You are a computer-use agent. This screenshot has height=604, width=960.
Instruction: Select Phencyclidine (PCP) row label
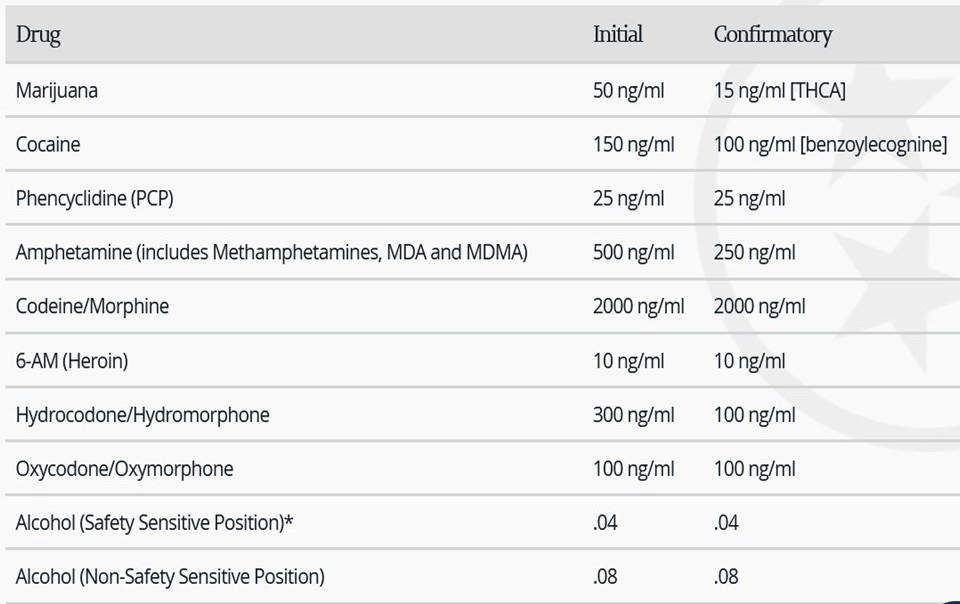94,198
